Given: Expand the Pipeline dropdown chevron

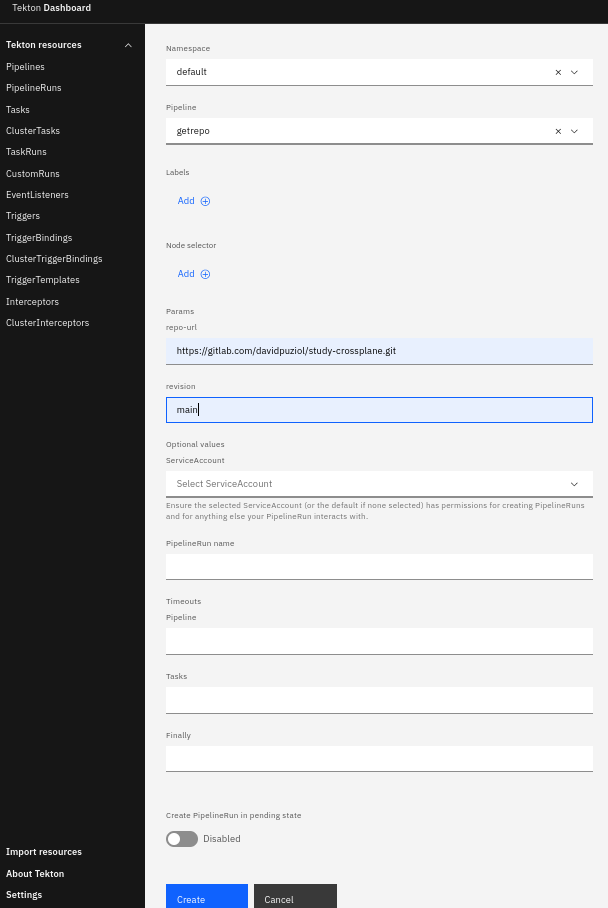Looking at the screenshot, I should tap(575, 131).
